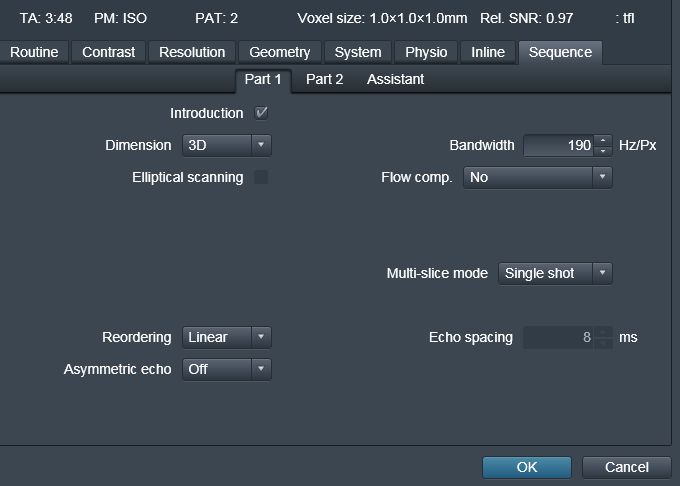Switch to the Contrast tab
Screen dimensions: 680x486
[109, 52]
